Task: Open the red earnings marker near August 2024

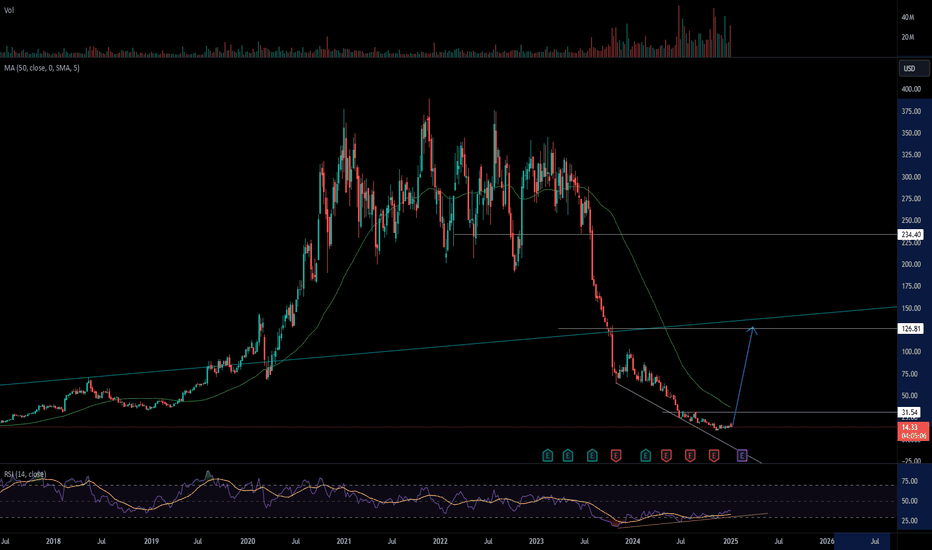Action: (x=690, y=456)
